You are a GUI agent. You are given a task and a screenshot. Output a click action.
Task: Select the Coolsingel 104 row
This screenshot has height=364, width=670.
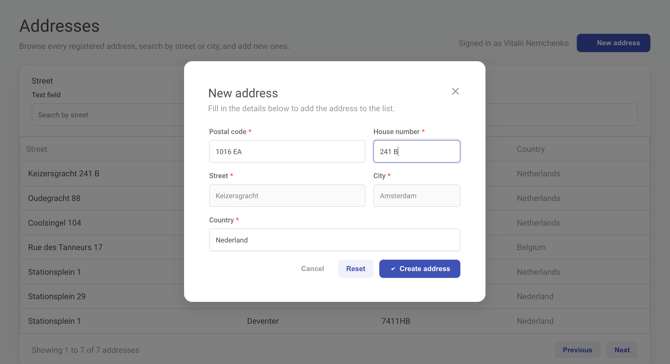click(335, 223)
